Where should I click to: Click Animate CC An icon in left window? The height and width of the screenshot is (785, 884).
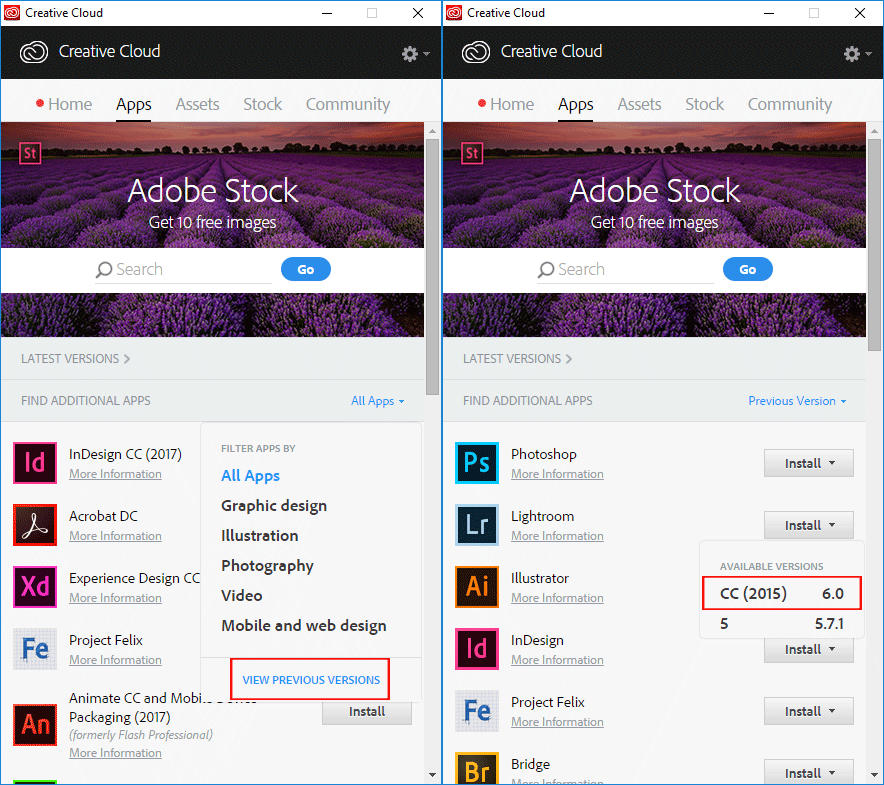coord(35,725)
